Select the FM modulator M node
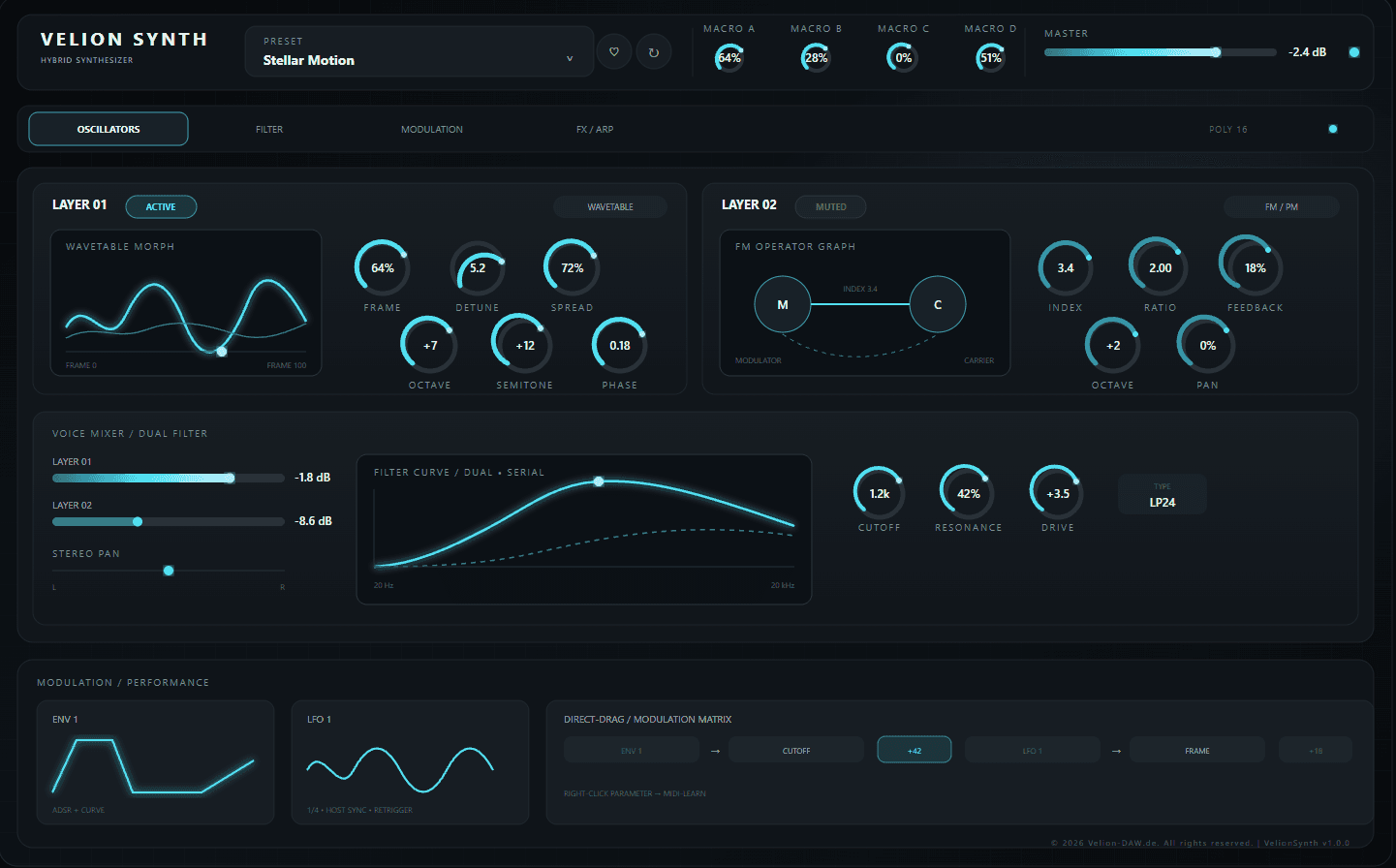The width and height of the screenshot is (1396, 868). [x=783, y=304]
